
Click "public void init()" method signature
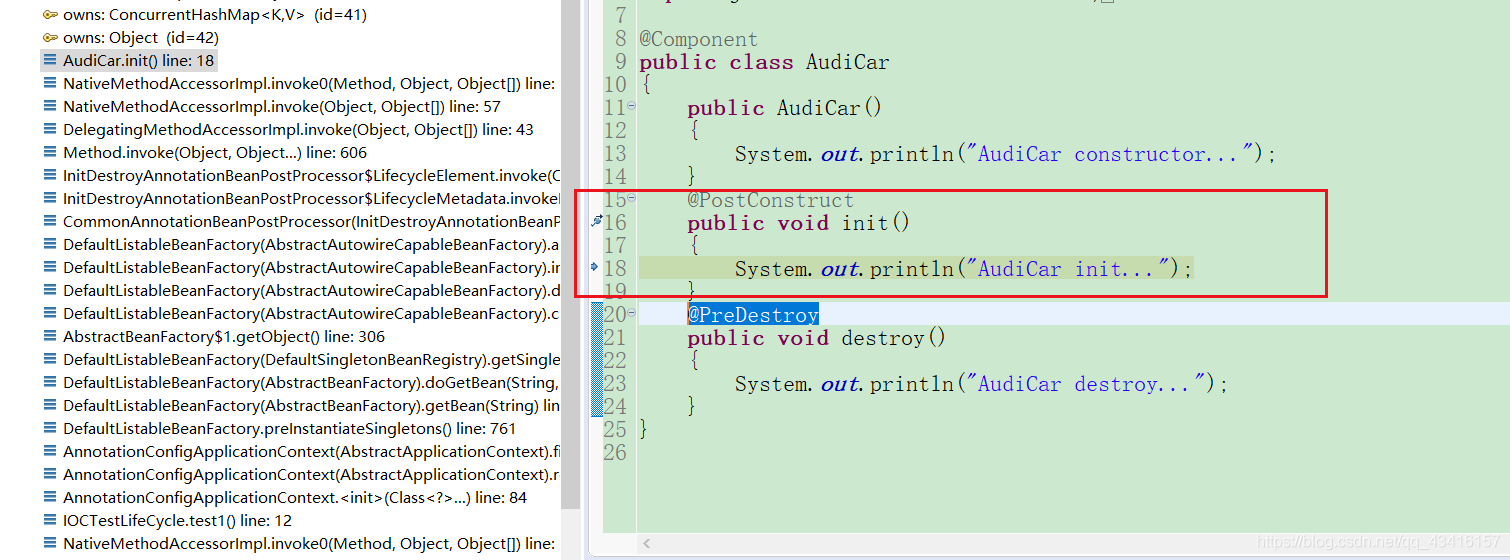[x=798, y=223]
